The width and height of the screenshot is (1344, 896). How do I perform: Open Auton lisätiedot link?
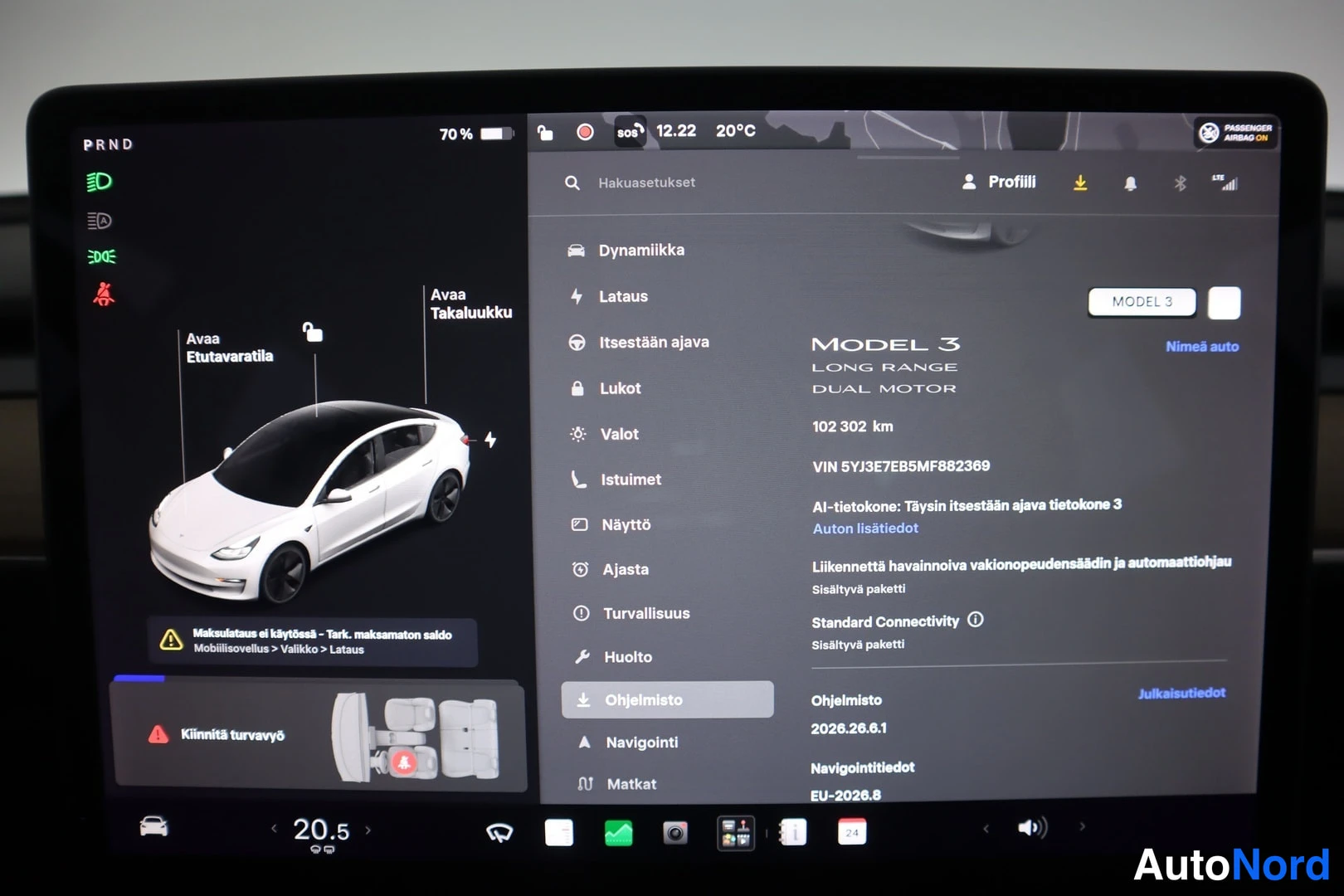point(865,528)
